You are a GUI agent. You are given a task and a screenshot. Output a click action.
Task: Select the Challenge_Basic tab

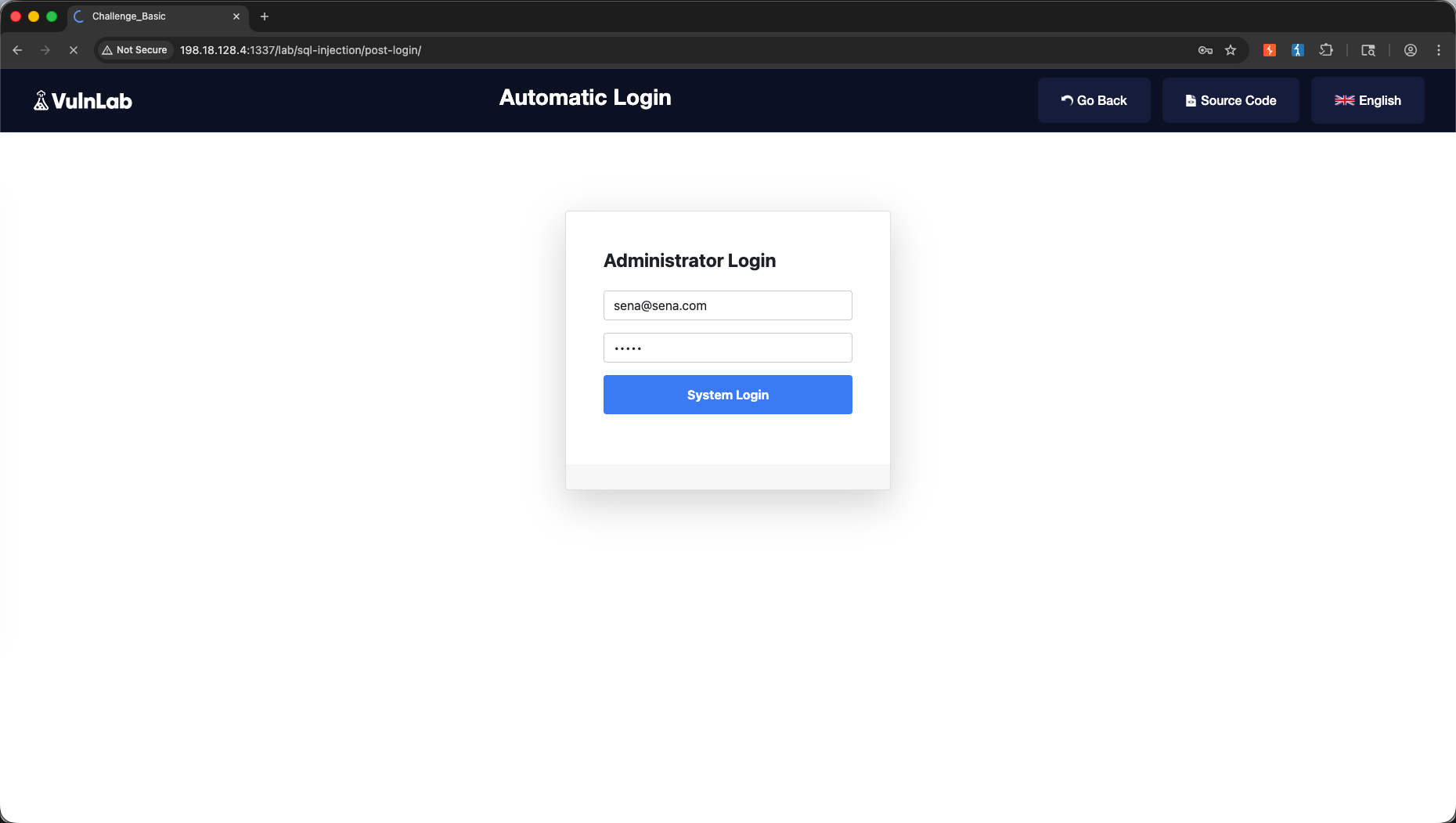click(157, 16)
